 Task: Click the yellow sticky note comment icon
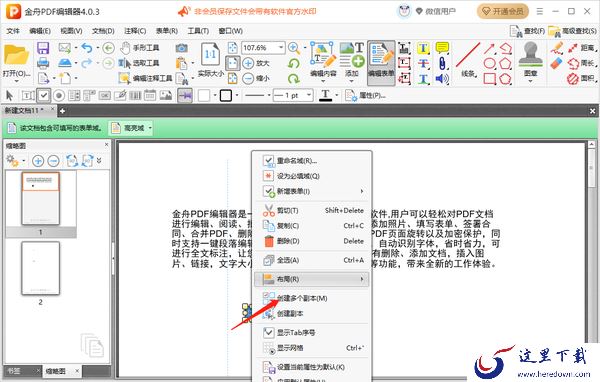(x=442, y=48)
